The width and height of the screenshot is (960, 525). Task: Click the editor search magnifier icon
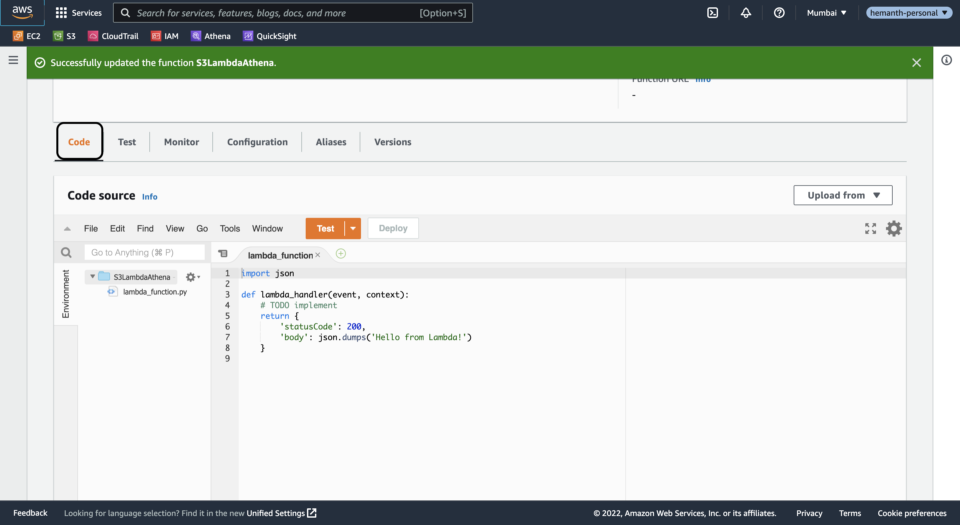coord(66,253)
